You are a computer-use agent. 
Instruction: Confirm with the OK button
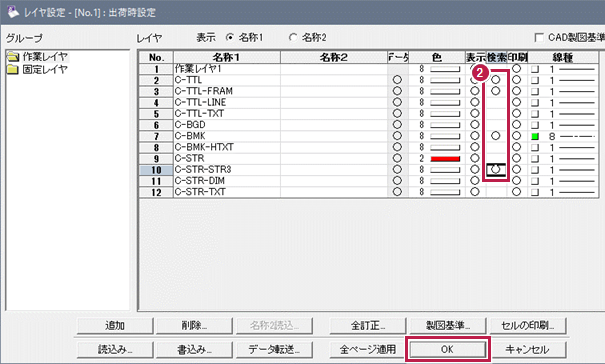tap(448, 350)
